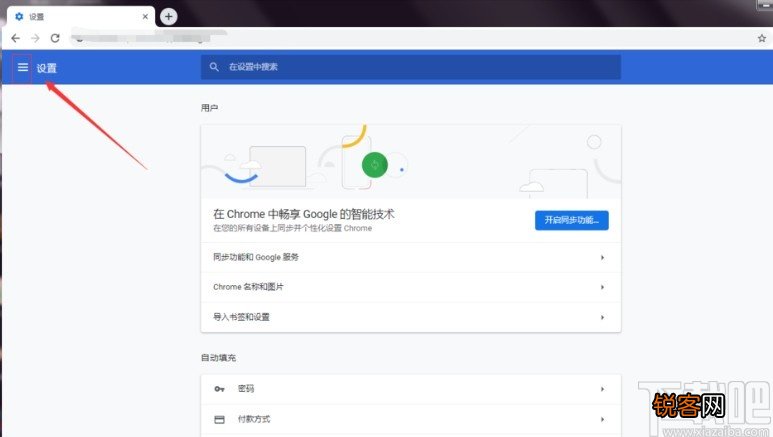Click the 设置 page title in header

[47, 68]
